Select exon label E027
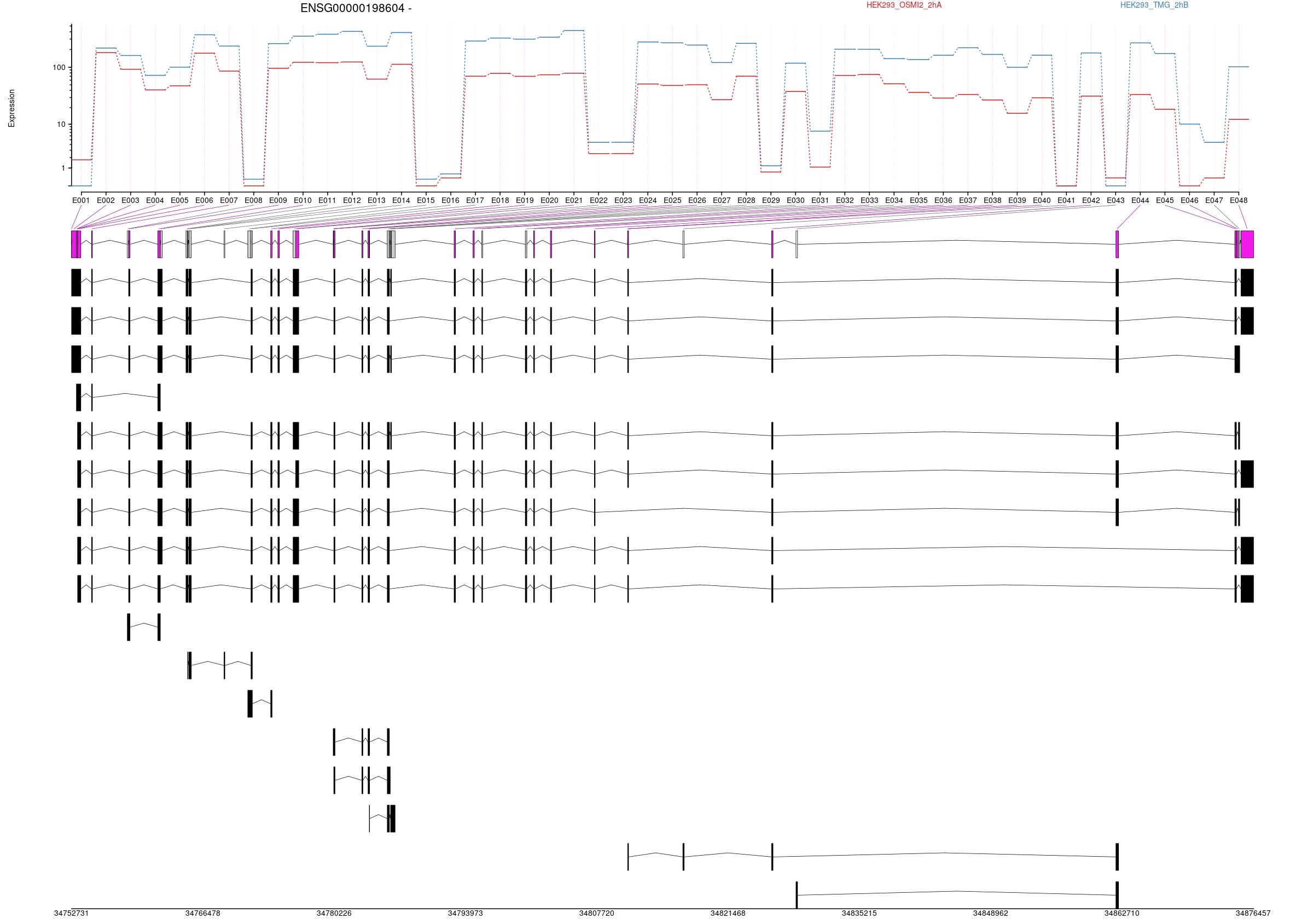Image resolution: width=1313 pixels, height=924 pixels. coord(722,201)
